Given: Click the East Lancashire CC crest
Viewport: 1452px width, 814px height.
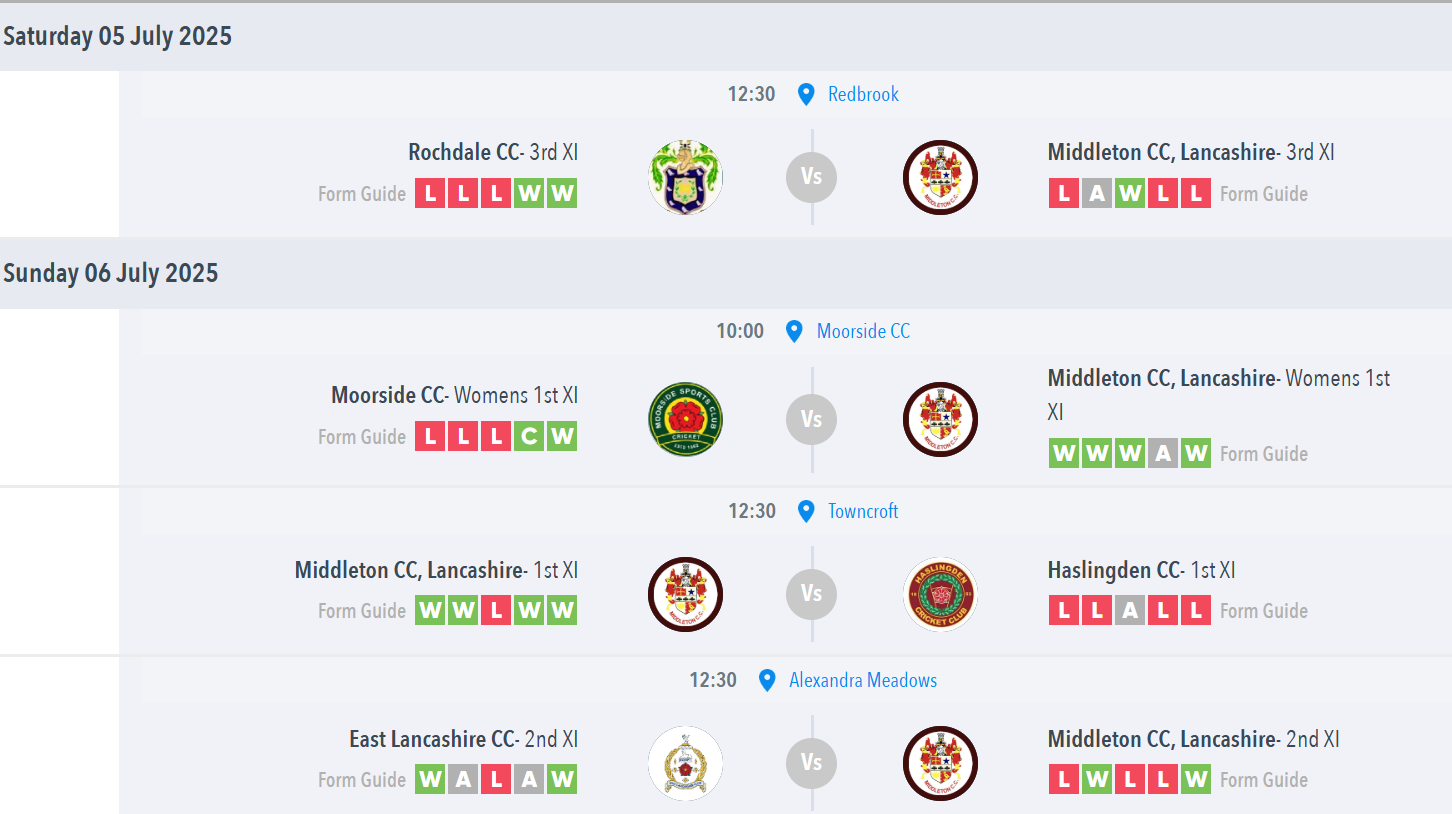Looking at the screenshot, I should 685,763.
